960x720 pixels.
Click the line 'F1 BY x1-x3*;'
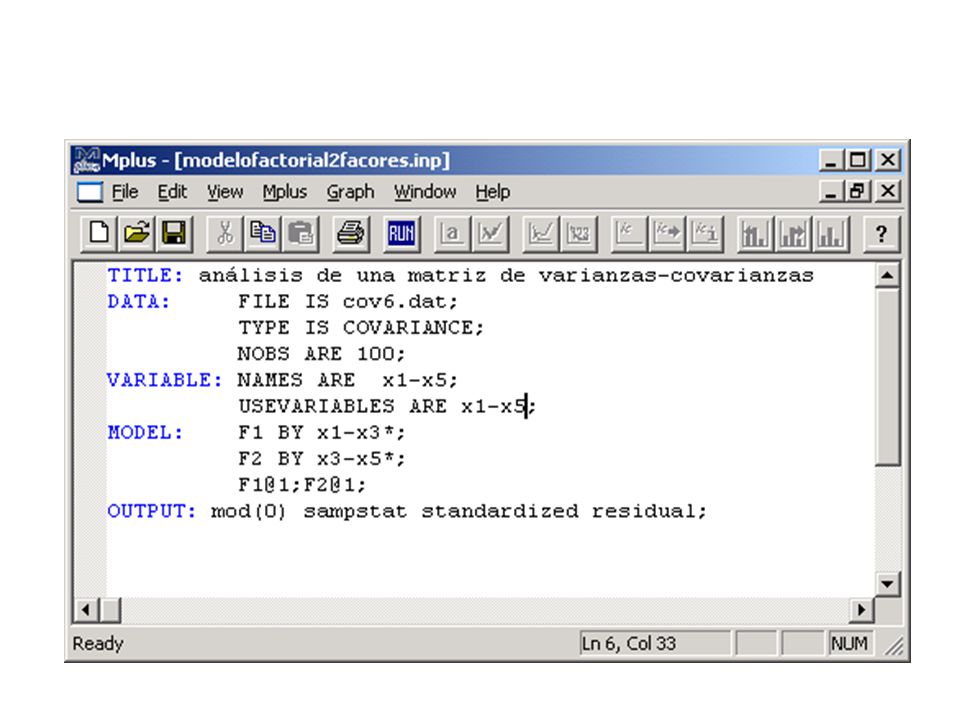(x=321, y=433)
